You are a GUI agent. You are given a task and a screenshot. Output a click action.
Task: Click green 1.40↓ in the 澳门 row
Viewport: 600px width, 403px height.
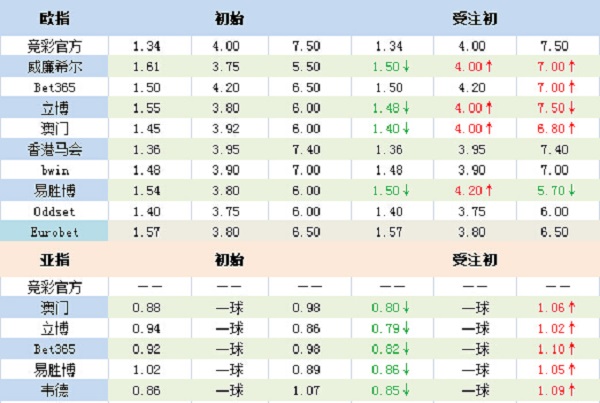(x=391, y=129)
